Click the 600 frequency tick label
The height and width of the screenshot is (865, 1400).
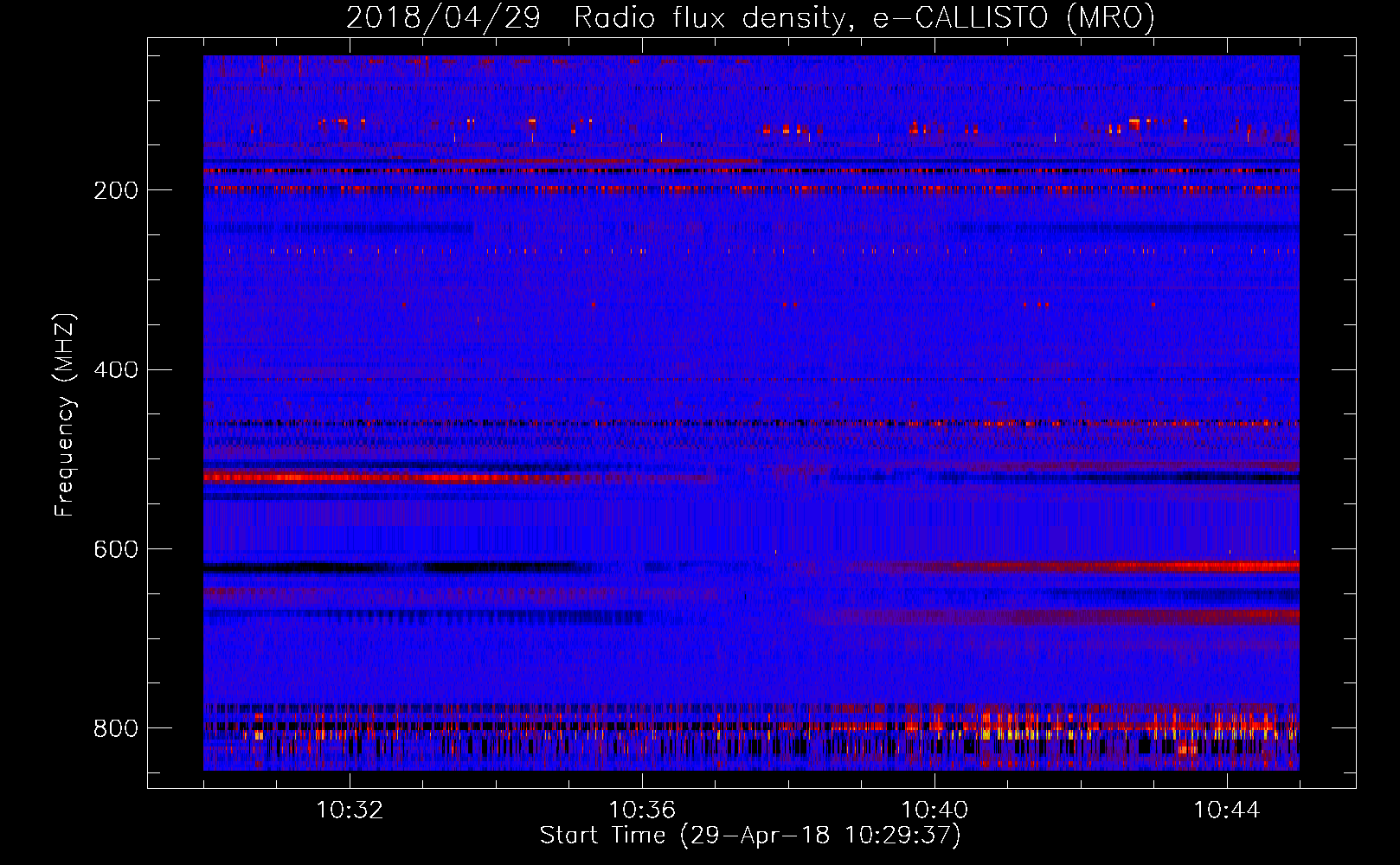pos(116,549)
